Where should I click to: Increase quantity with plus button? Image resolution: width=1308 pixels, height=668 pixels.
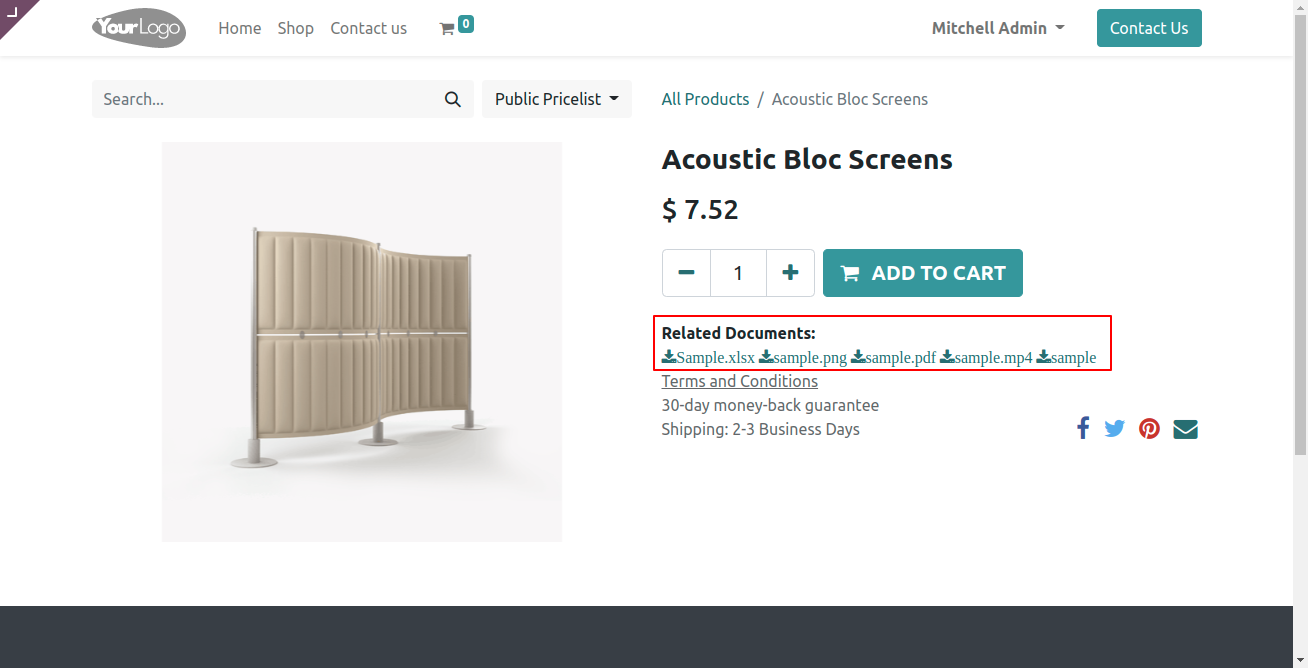(790, 273)
